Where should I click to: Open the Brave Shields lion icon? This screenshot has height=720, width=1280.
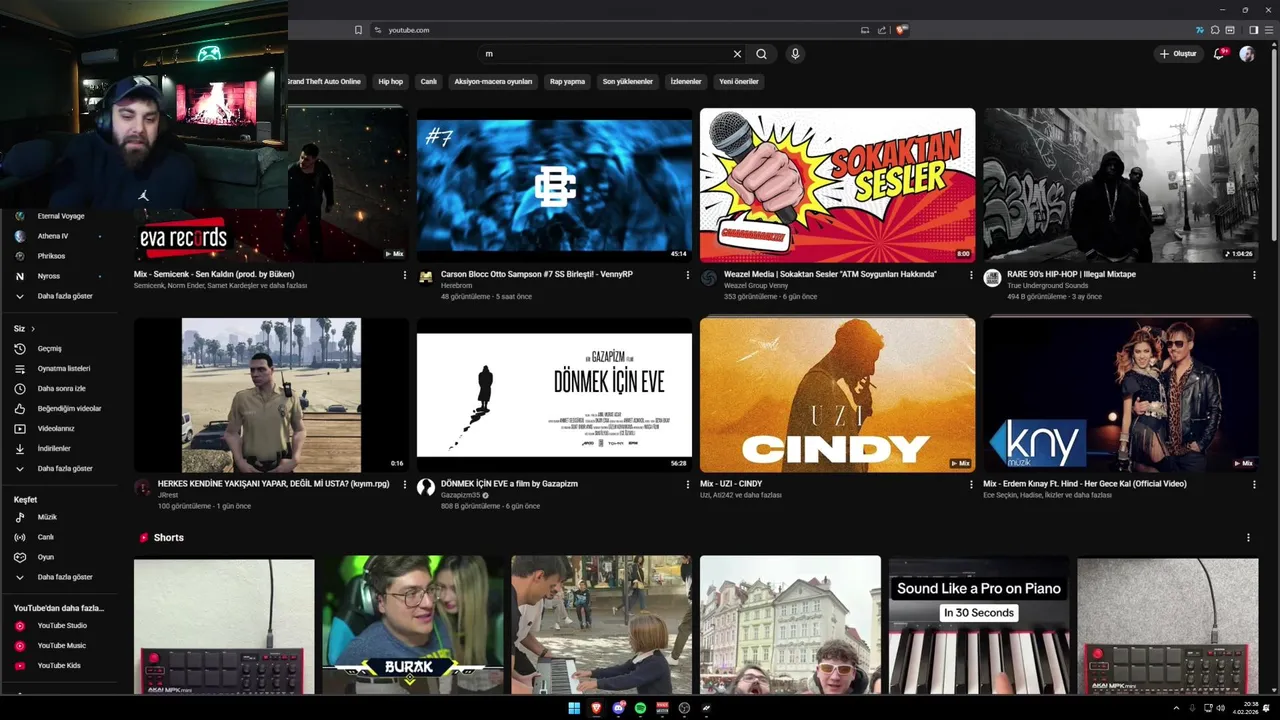tap(901, 30)
